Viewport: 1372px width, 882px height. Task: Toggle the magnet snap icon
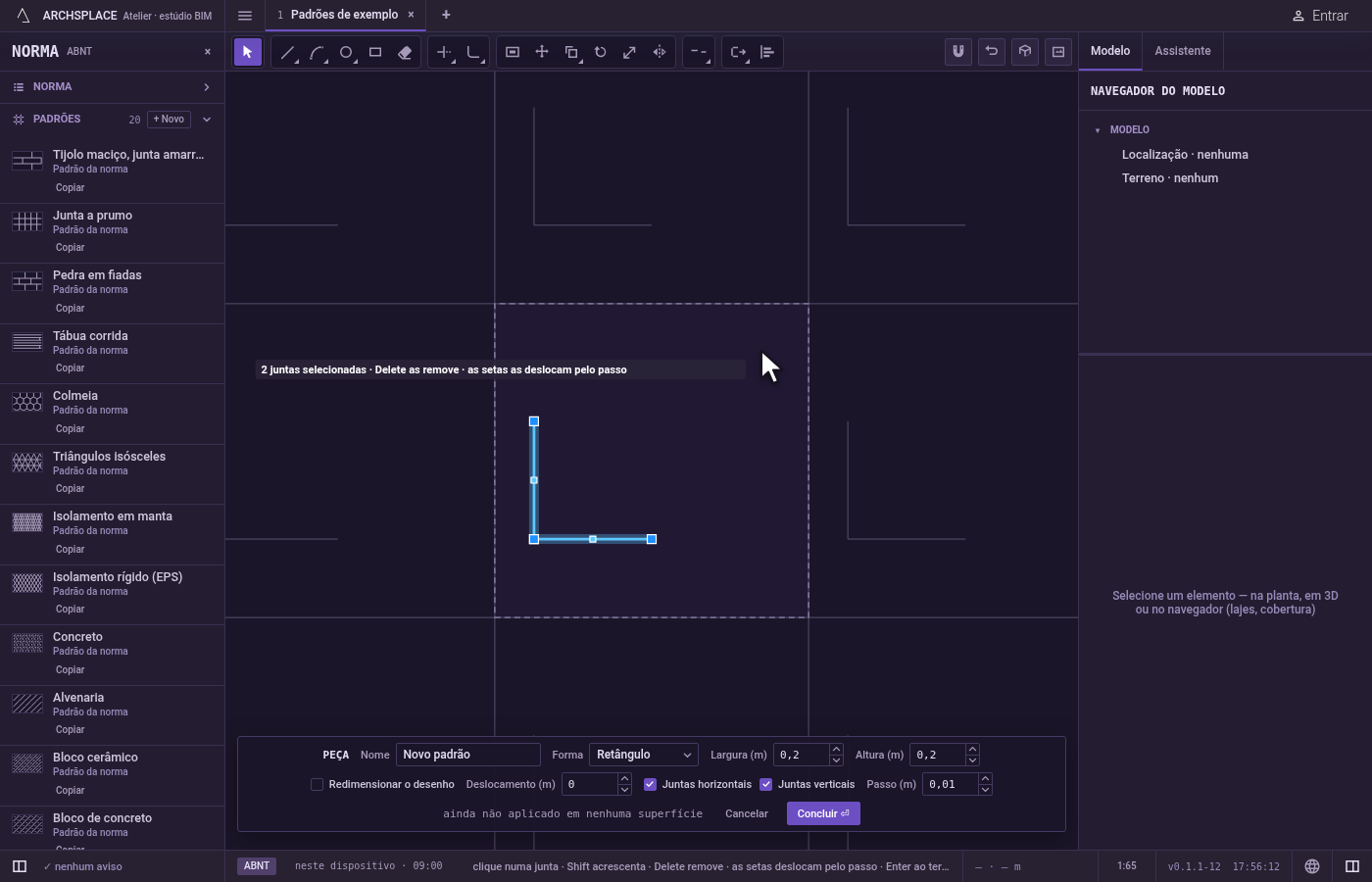click(958, 51)
